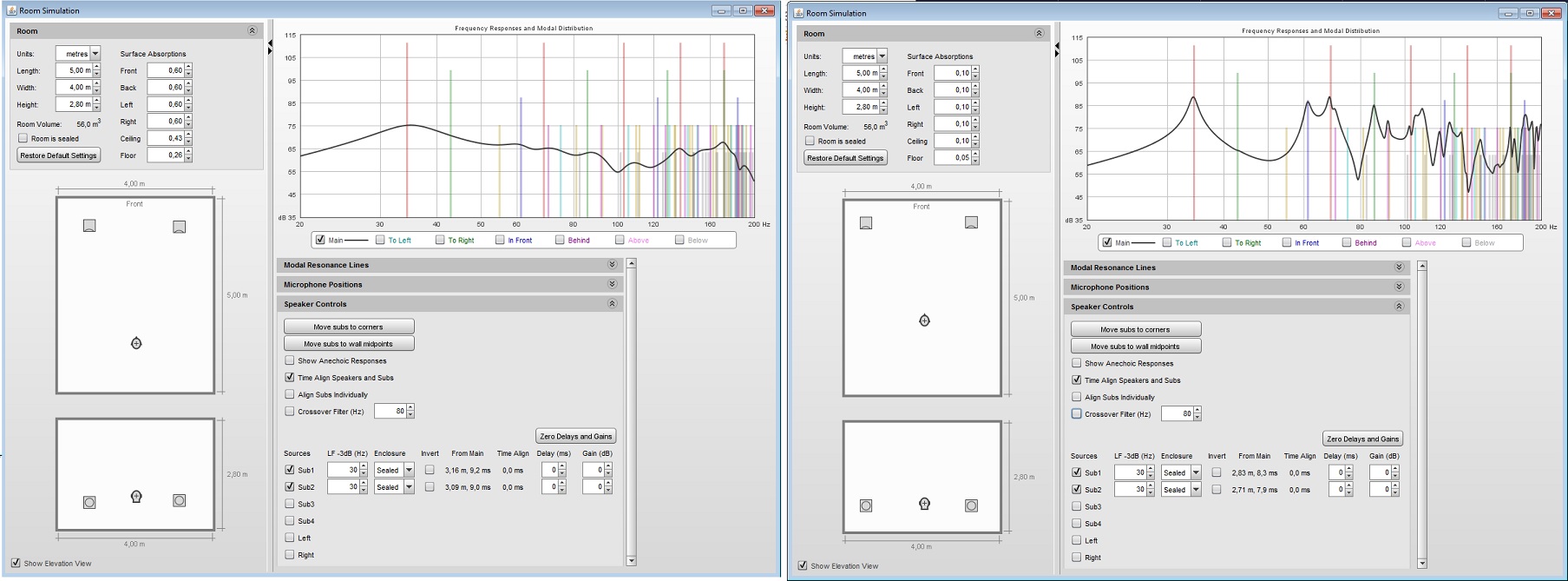This screenshot has width=1568, height=581.
Task: Click Move subs to wall midpoints, right window
Action: coord(1136,346)
